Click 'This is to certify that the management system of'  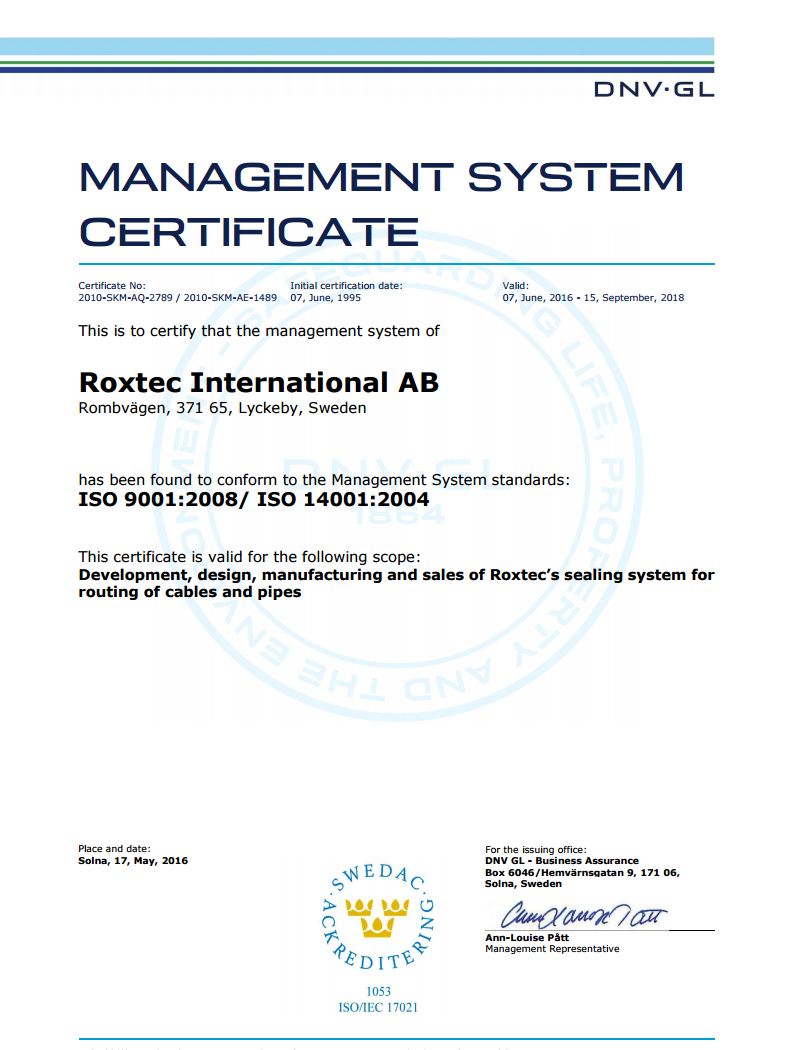(x=259, y=331)
